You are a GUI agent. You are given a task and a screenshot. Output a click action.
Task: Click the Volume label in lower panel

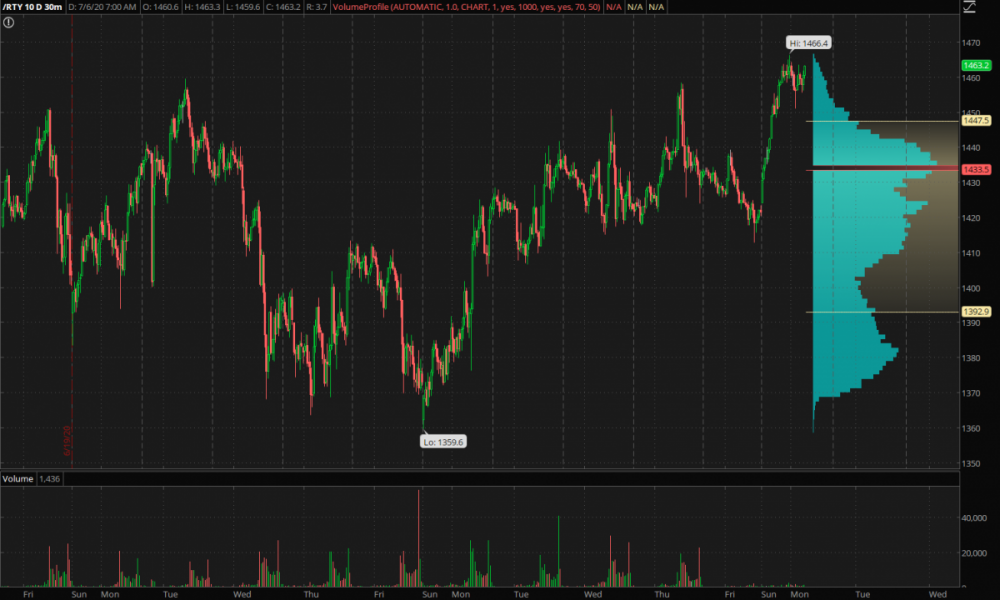(x=17, y=480)
